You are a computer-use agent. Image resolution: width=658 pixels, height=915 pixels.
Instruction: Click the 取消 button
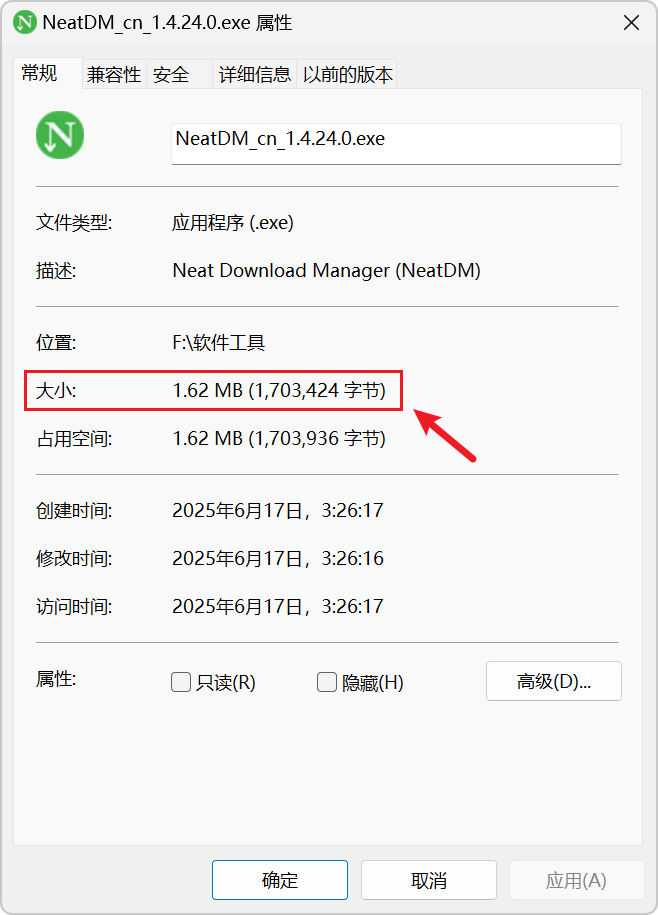point(429,880)
